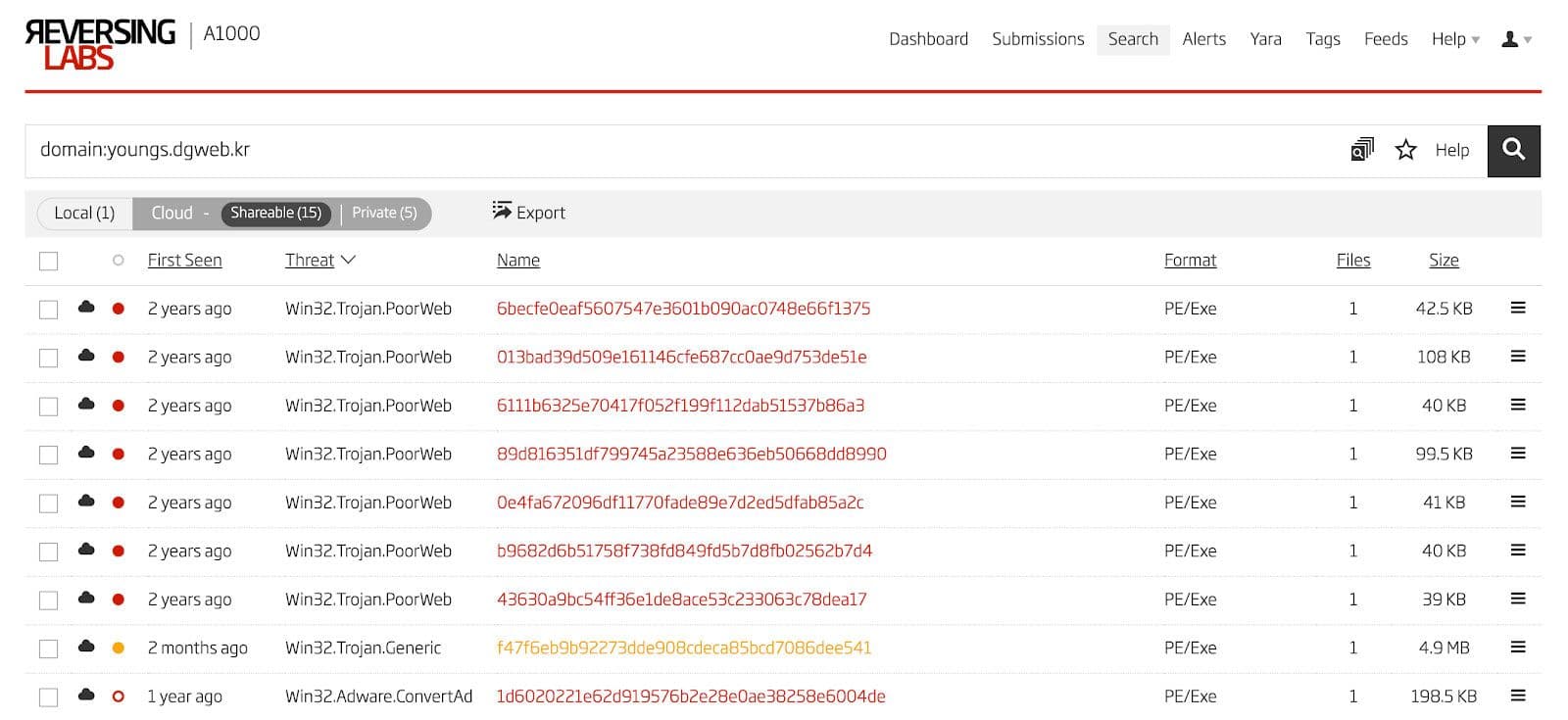Open sample 013bad39d509e161146cfe687cc0ae9d753de51e
Image resolution: width=1568 pixels, height=720 pixels.
(x=681, y=357)
